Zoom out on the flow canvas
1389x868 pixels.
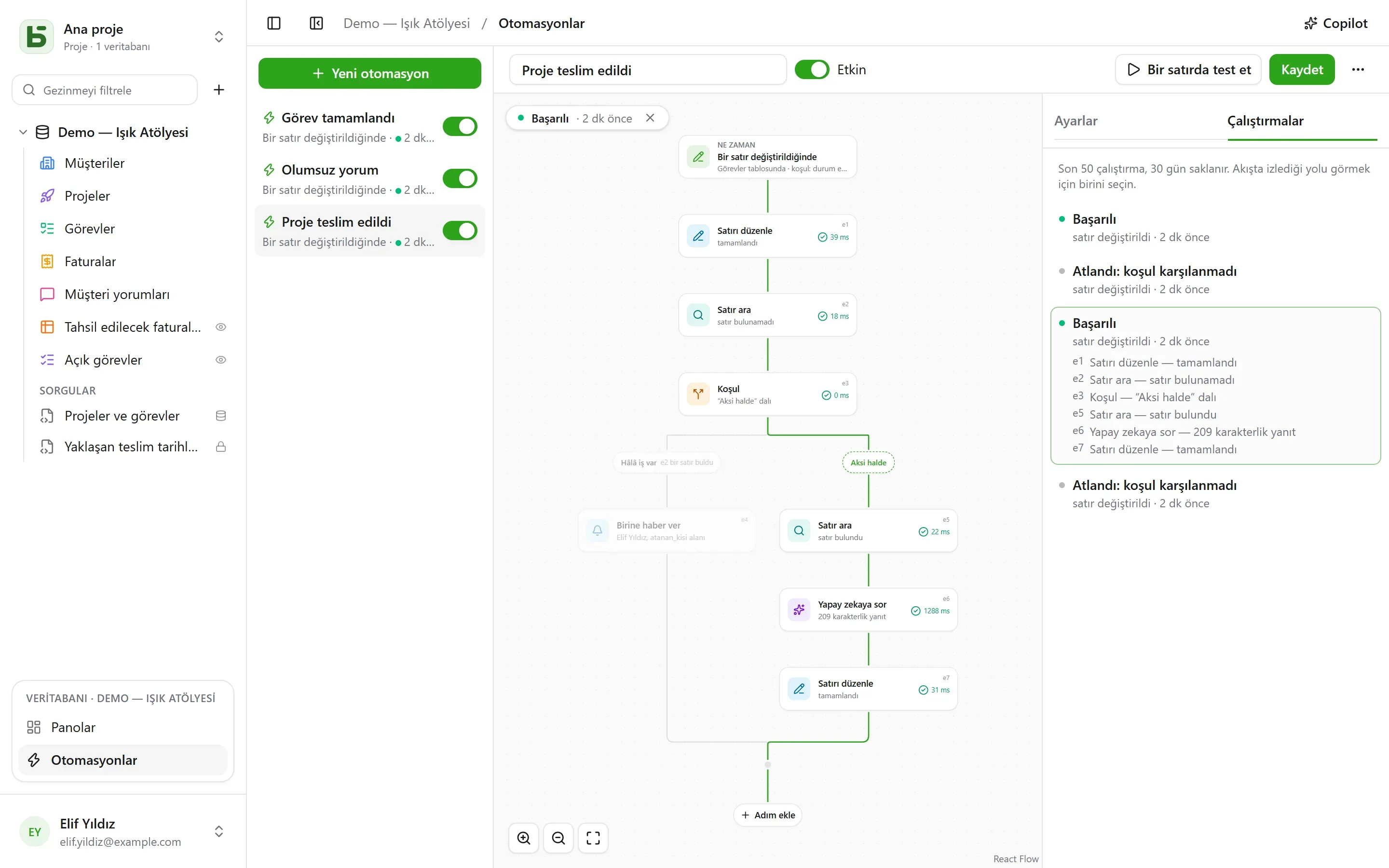click(558, 838)
